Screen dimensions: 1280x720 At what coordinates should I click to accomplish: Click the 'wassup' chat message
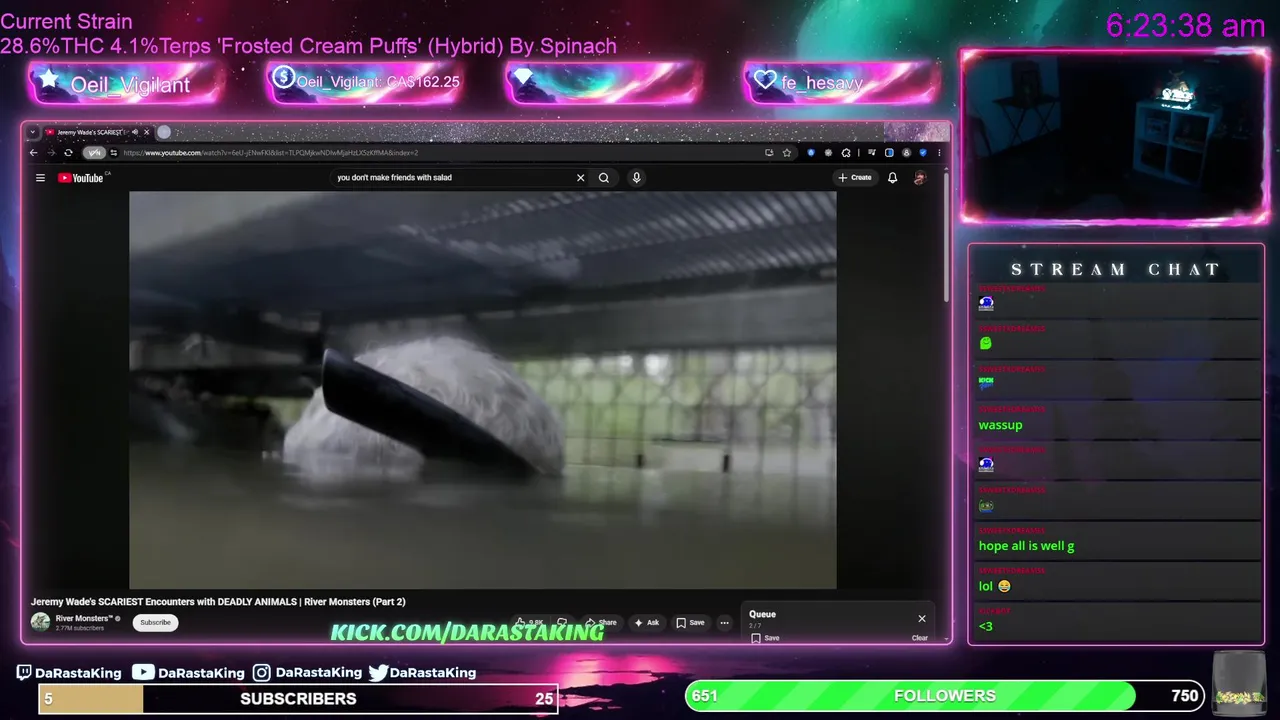[1000, 425]
